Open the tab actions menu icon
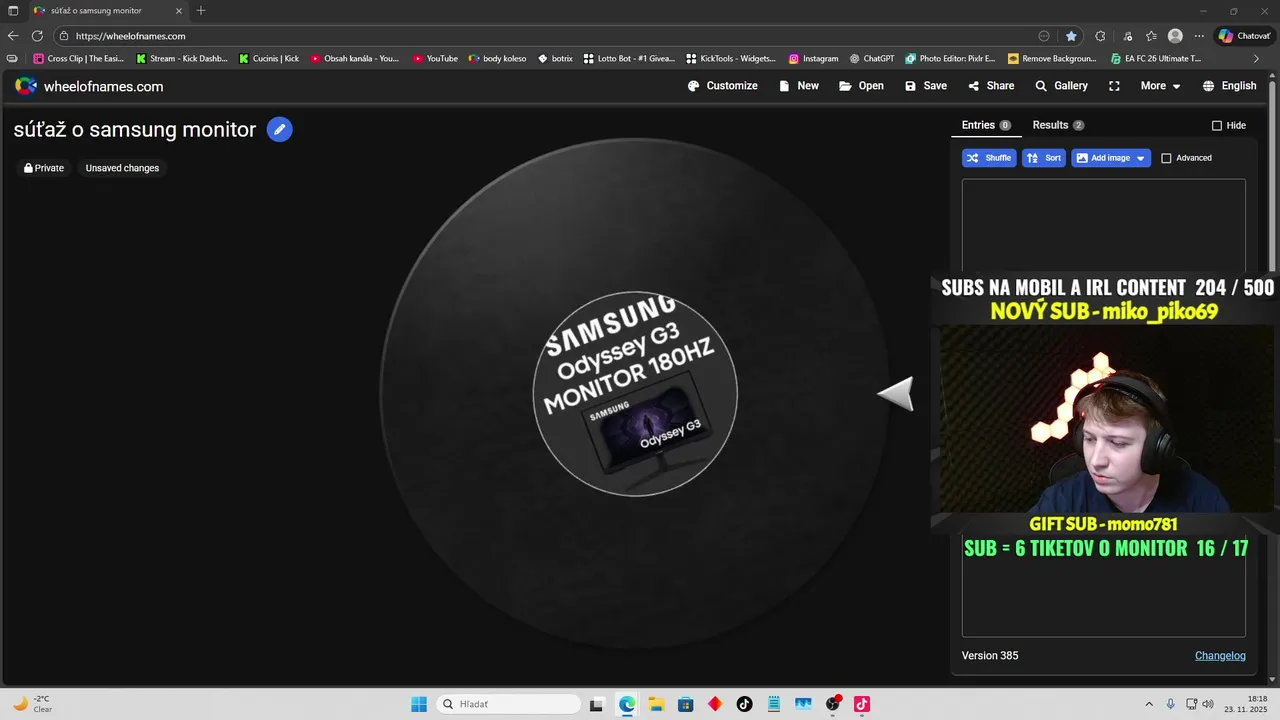The height and width of the screenshot is (720, 1280). click(x=13, y=10)
